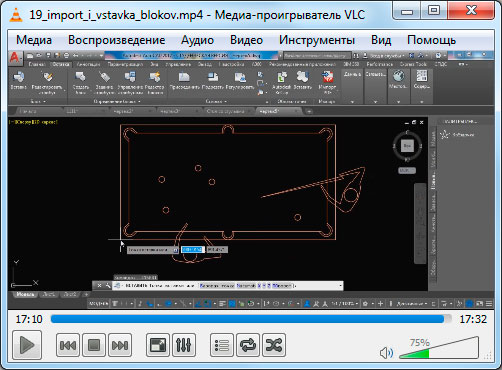502x370 pixels.
Task: Expand the Содержимое ribbon panel dropdown
Action: (x=422, y=102)
